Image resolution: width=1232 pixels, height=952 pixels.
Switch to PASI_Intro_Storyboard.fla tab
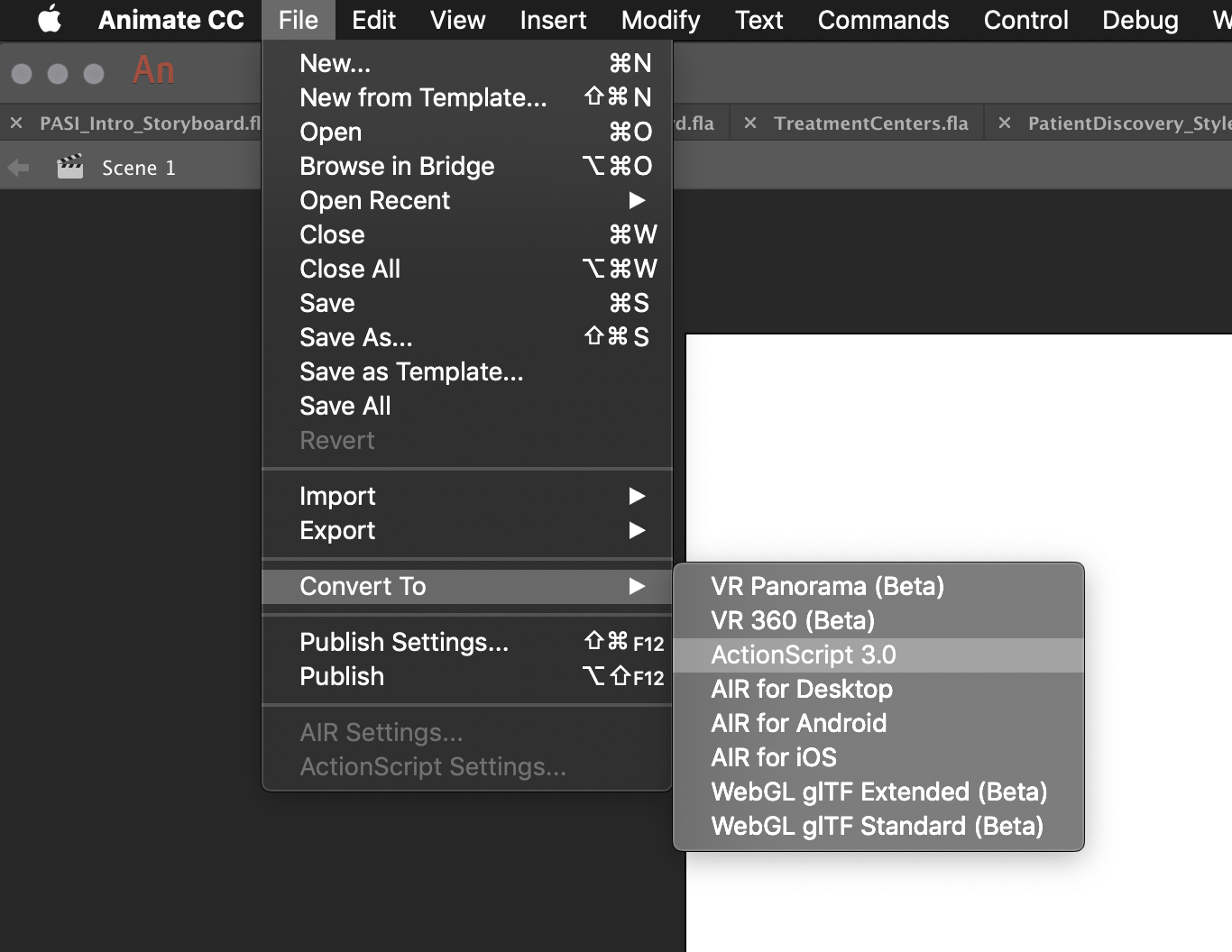(150, 124)
